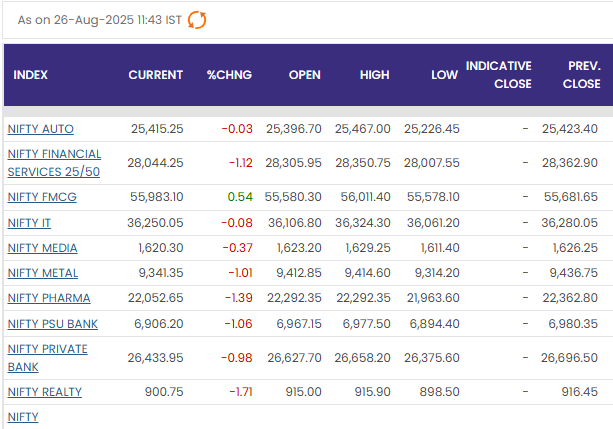613x429 pixels.
Task: Select NIFTY PHARMA change value -1.39
Action: point(239,298)
